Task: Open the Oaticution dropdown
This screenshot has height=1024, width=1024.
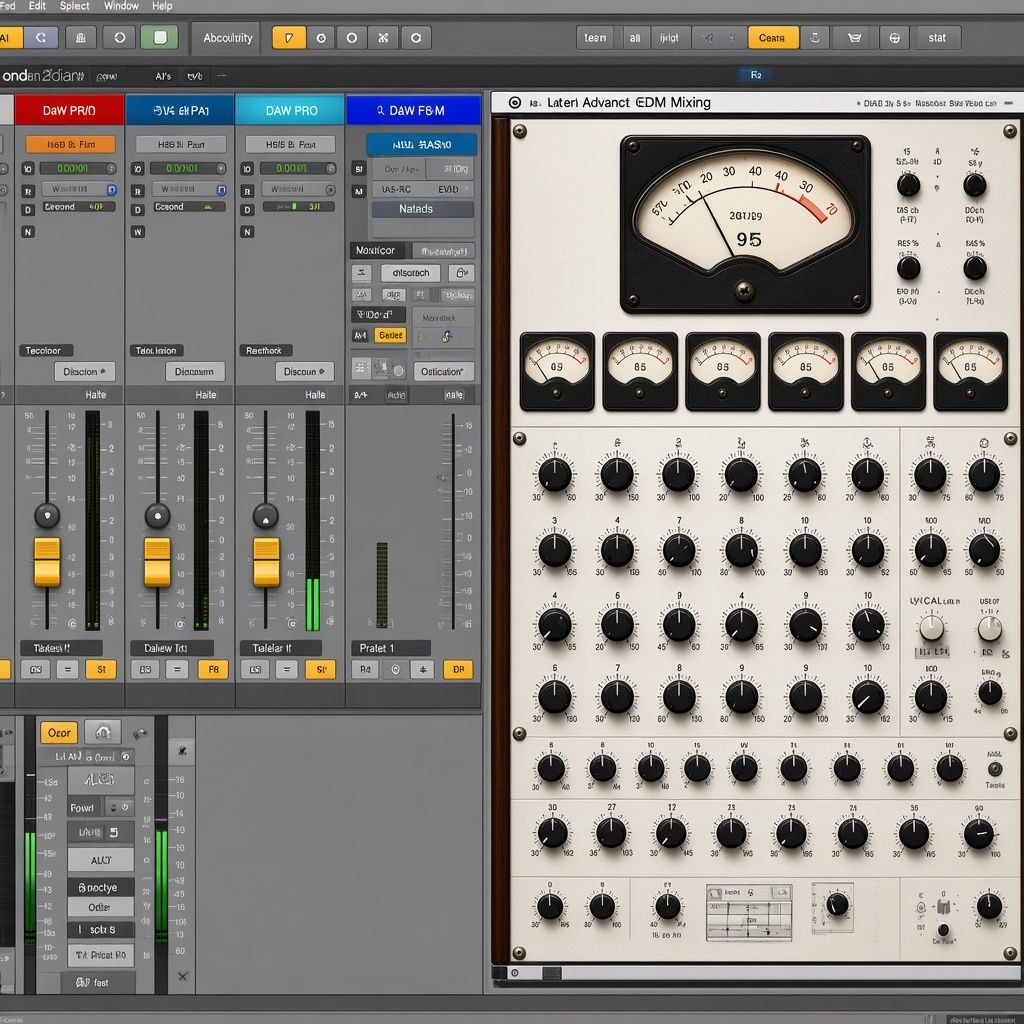Action: [x=443, y=372]
